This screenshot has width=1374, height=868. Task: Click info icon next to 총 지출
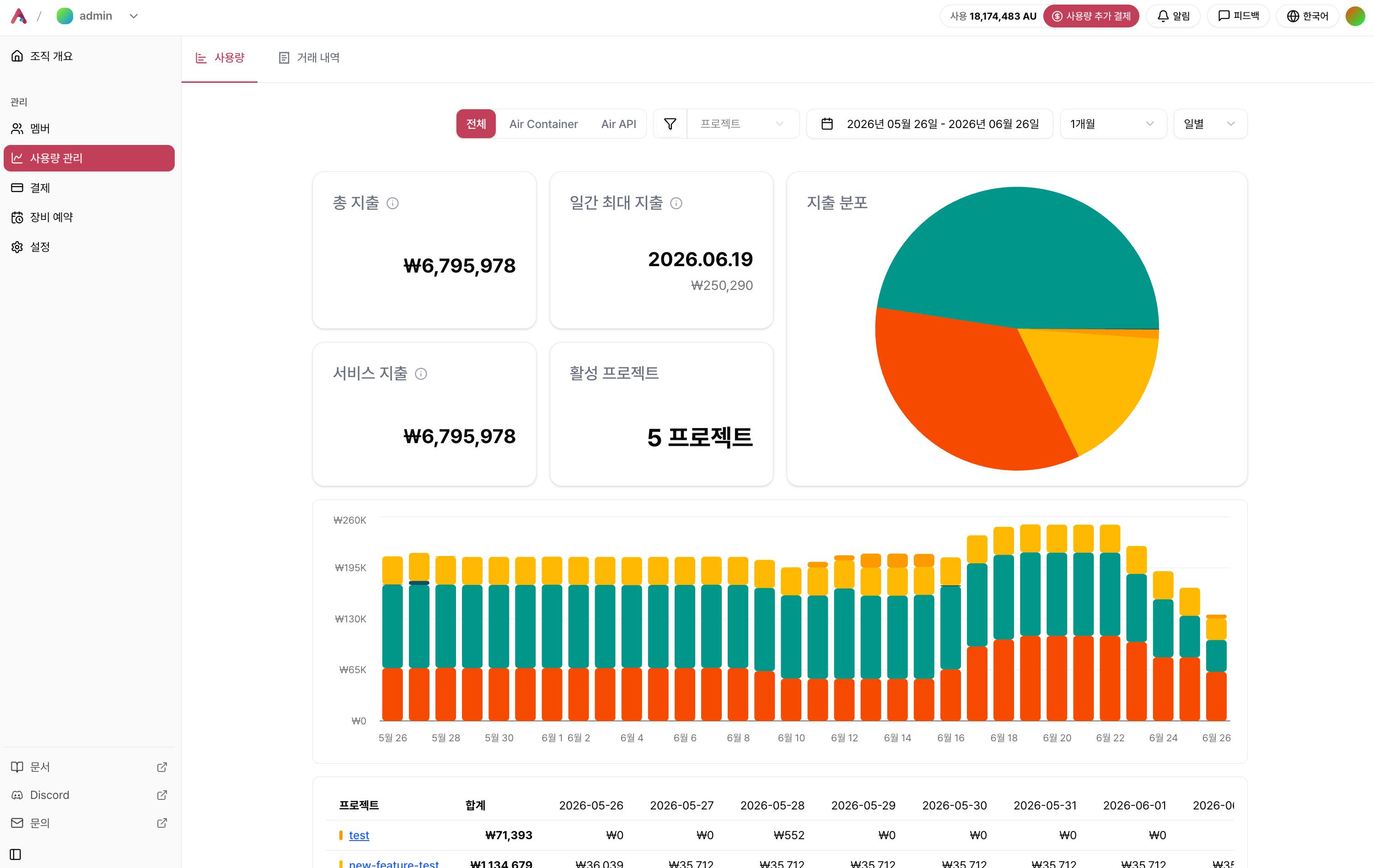[x=392, y=203]
